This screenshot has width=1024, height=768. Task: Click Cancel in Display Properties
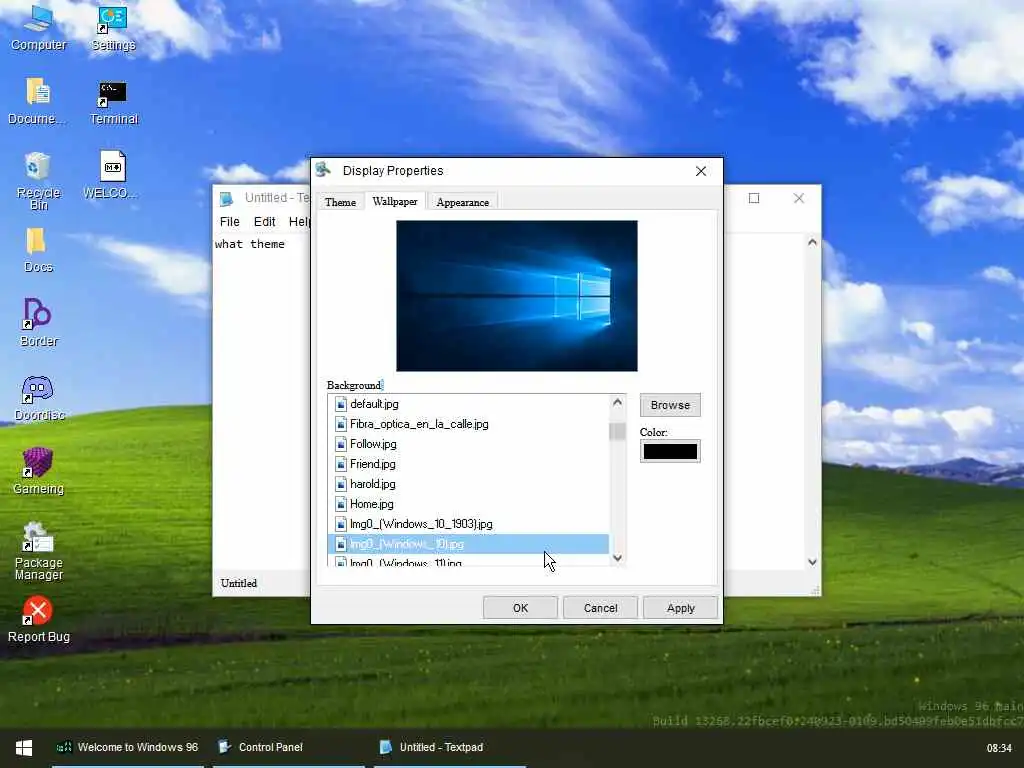point(600,608)
